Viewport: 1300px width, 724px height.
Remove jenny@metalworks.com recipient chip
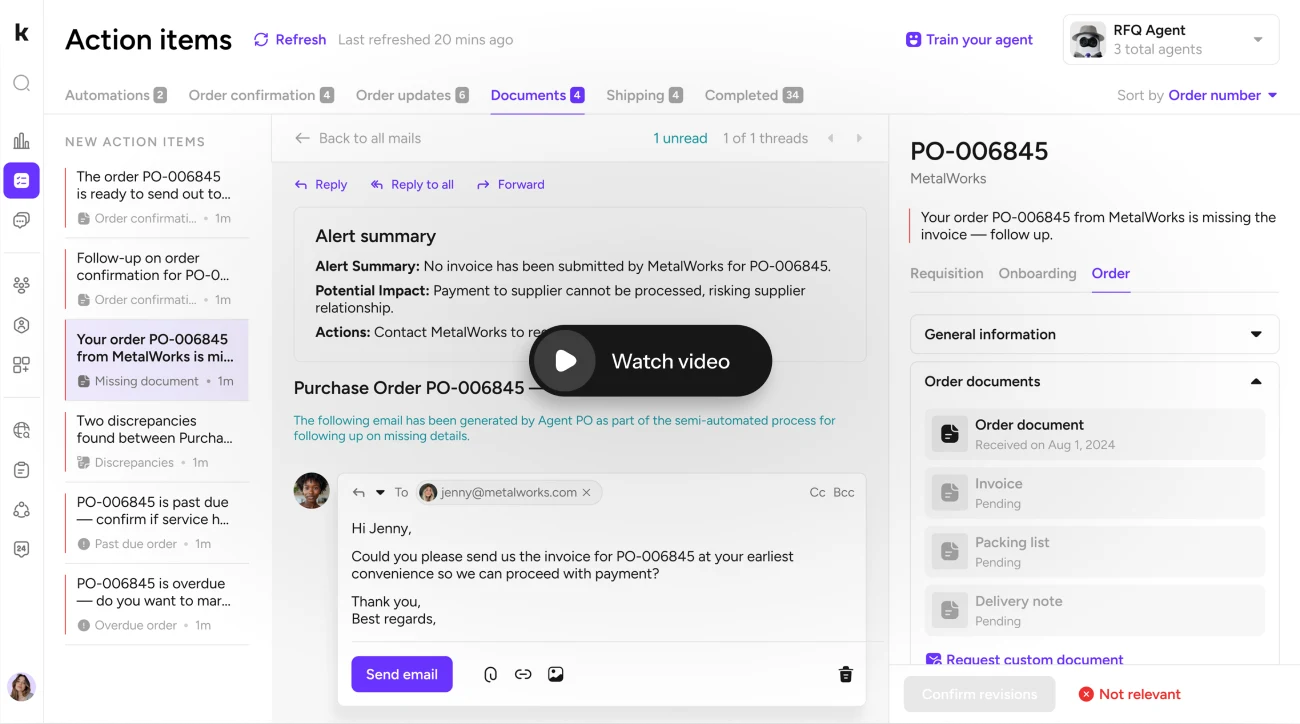(x=587, y=492)
